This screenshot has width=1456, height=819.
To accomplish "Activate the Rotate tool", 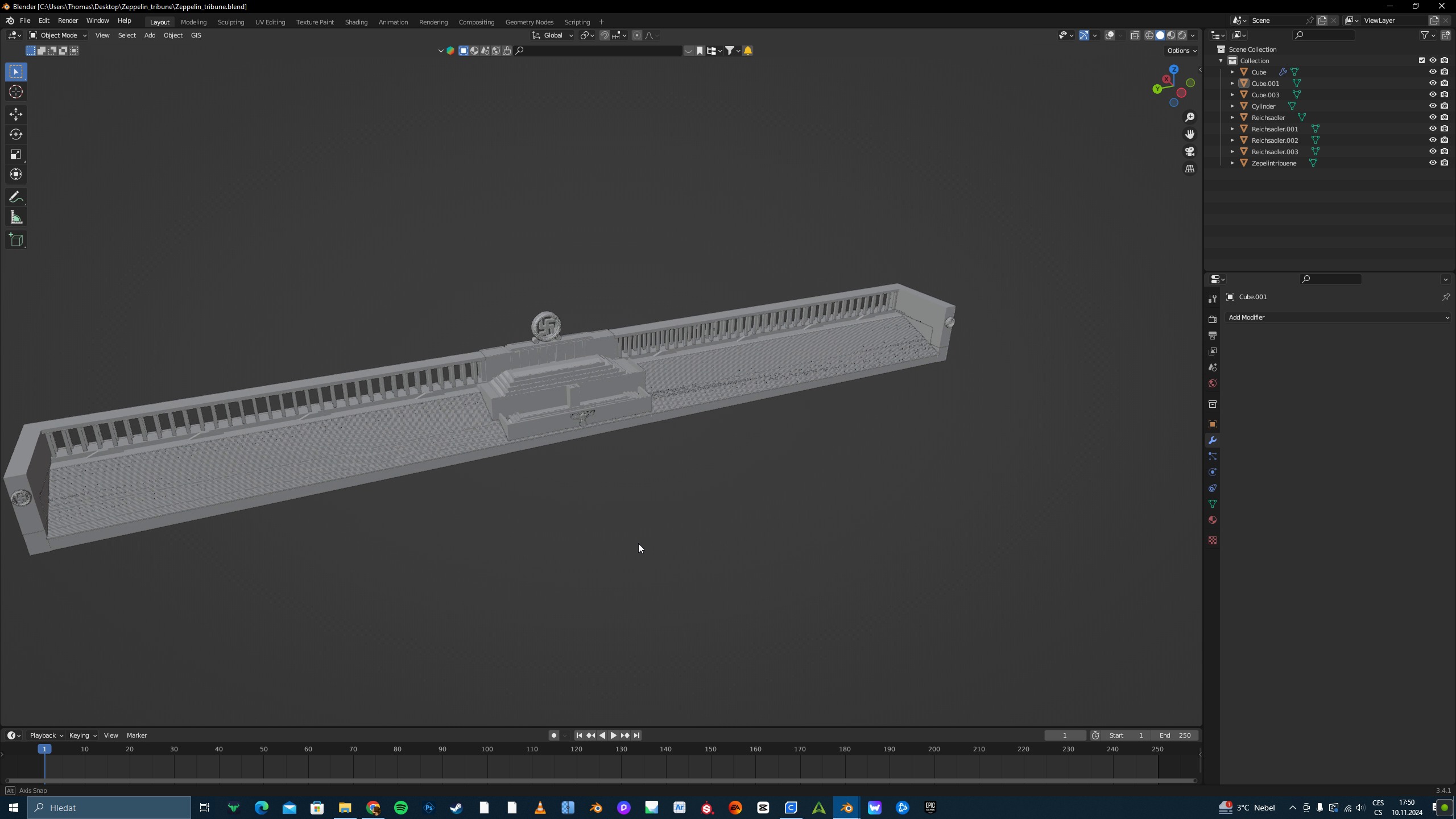I will click(16, 134).
